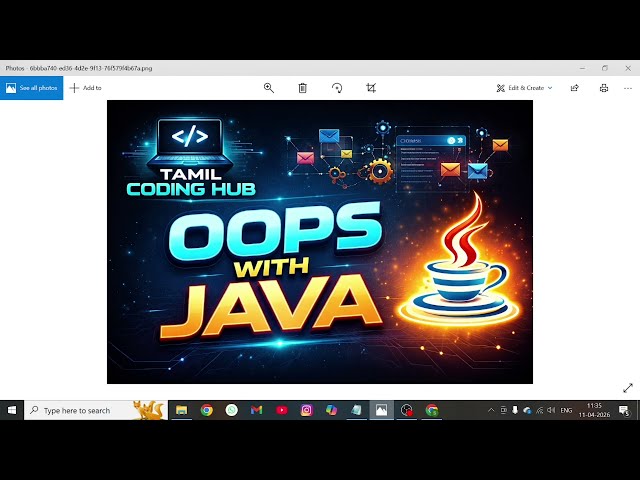Expand the Edit & Create dropdown

(x=524, y=88)
